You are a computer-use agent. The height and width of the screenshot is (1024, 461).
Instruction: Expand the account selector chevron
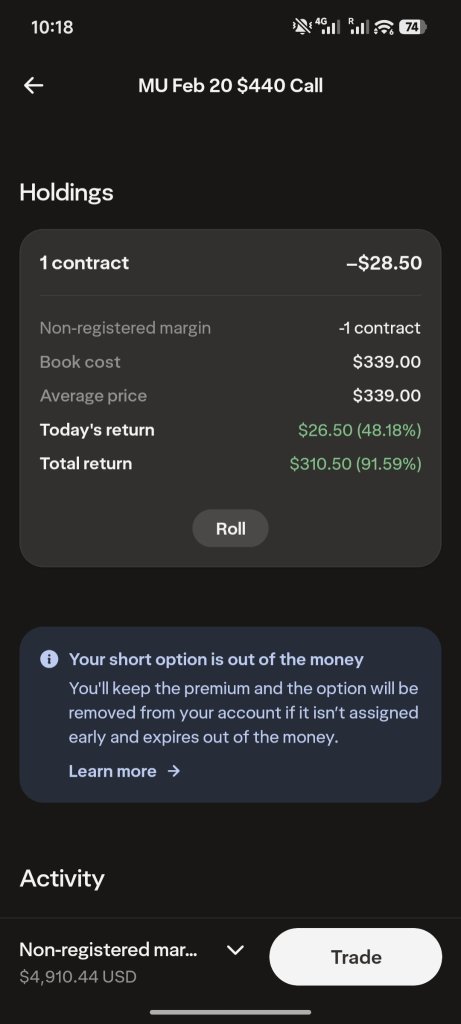point(235,950)
